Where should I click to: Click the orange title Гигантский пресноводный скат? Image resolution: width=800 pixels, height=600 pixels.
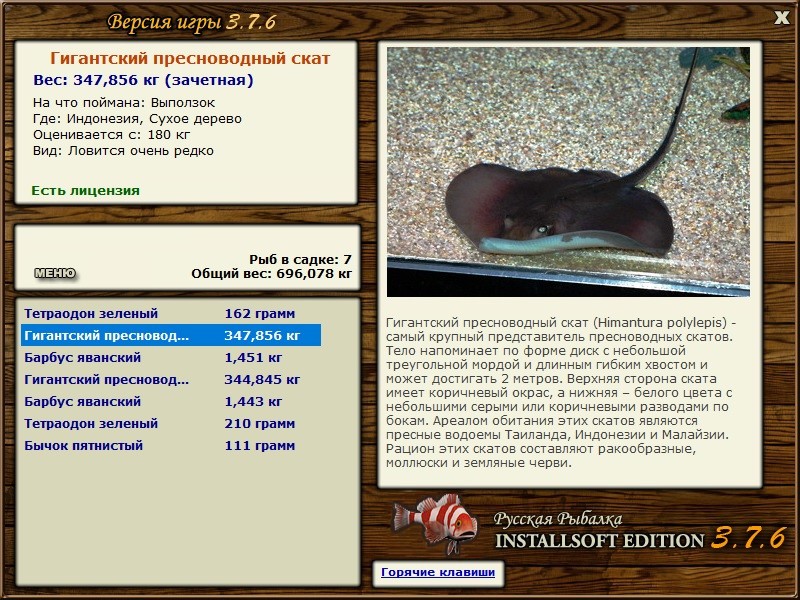tap(190, 59)
